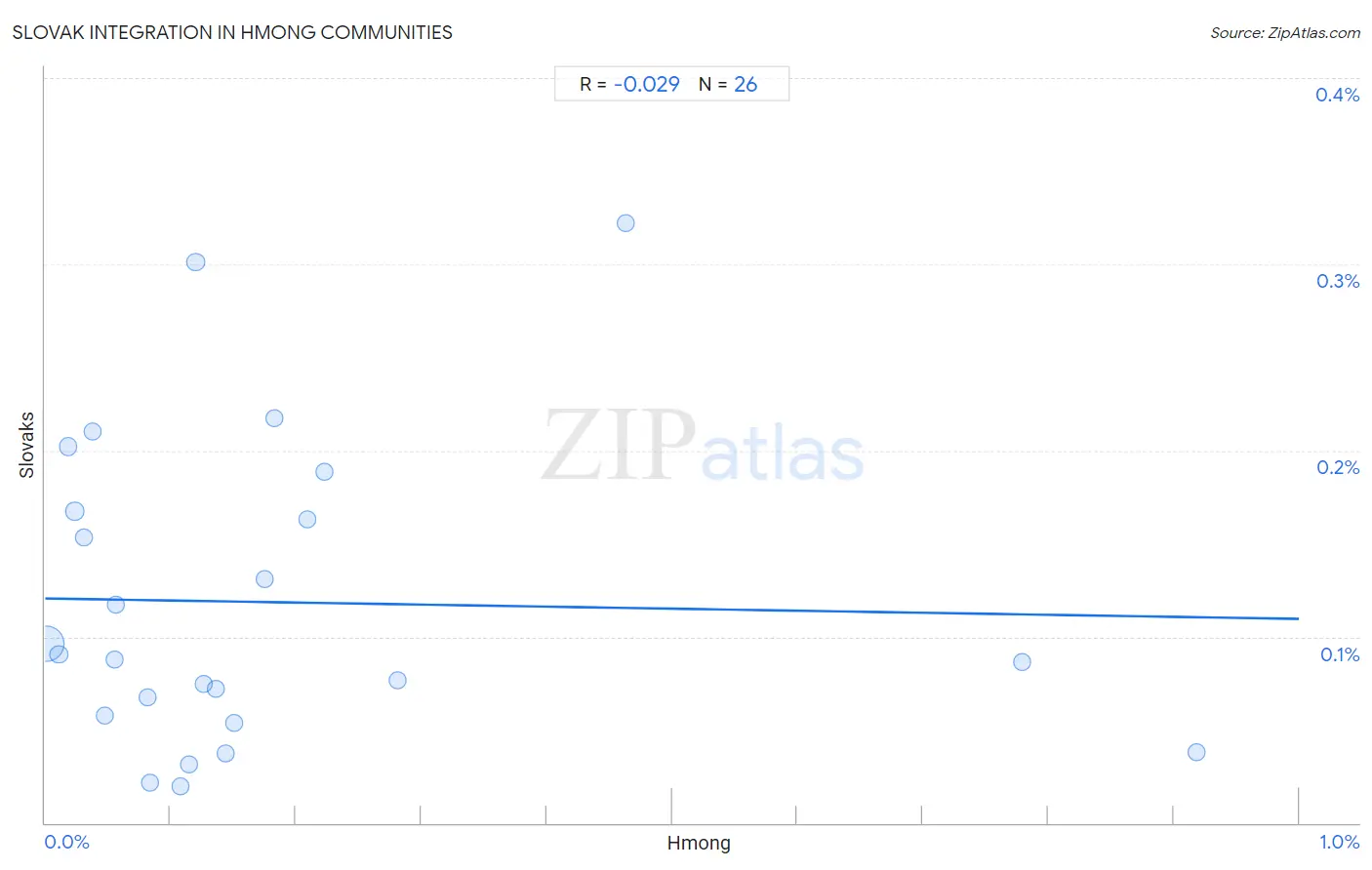Click the 1.0% x-axis tick label
This screenshot has height=870, width=1372.
click(x=1339, y=842)
